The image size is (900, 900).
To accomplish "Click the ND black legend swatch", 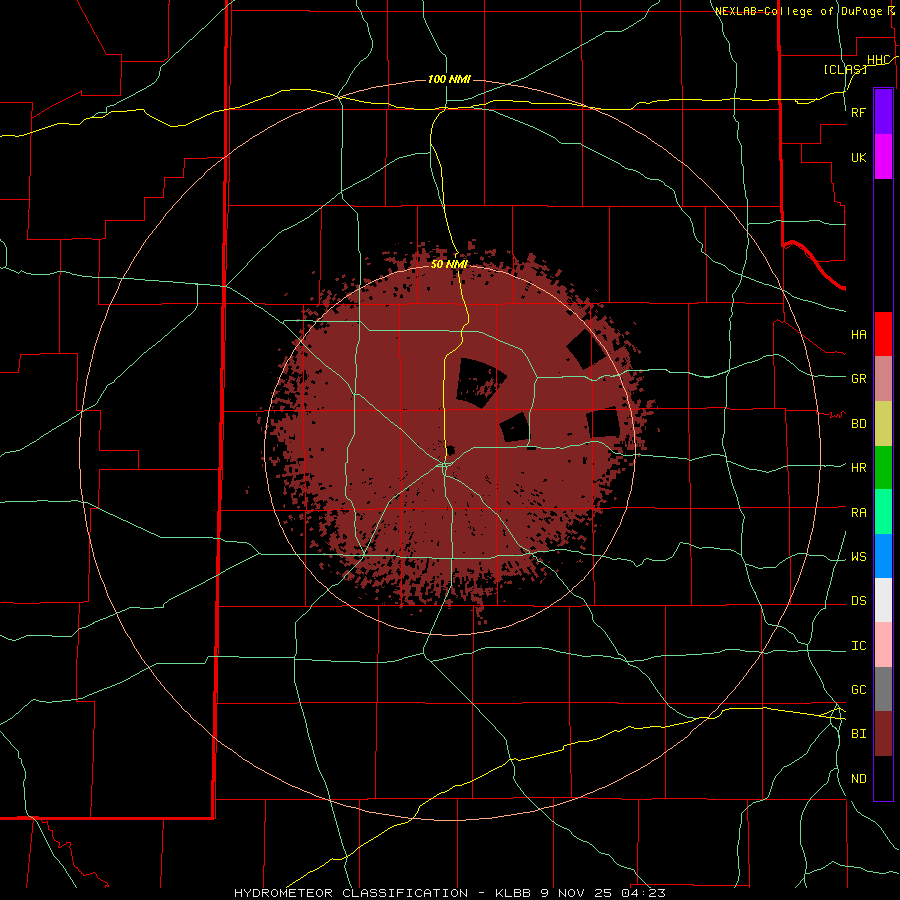I will [883, 778].
